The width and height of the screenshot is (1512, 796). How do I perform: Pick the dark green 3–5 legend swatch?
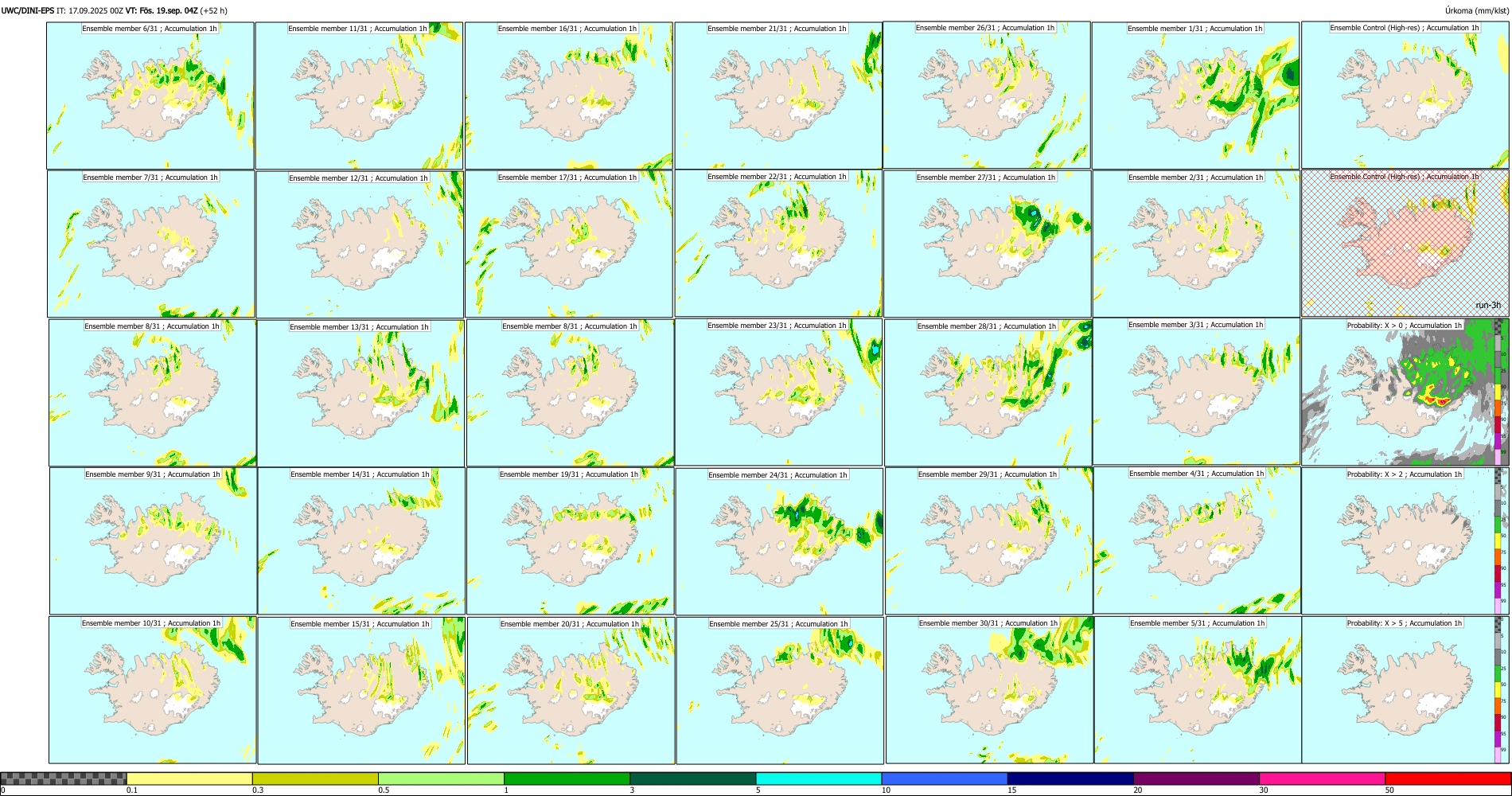click(x=692, y=778)
